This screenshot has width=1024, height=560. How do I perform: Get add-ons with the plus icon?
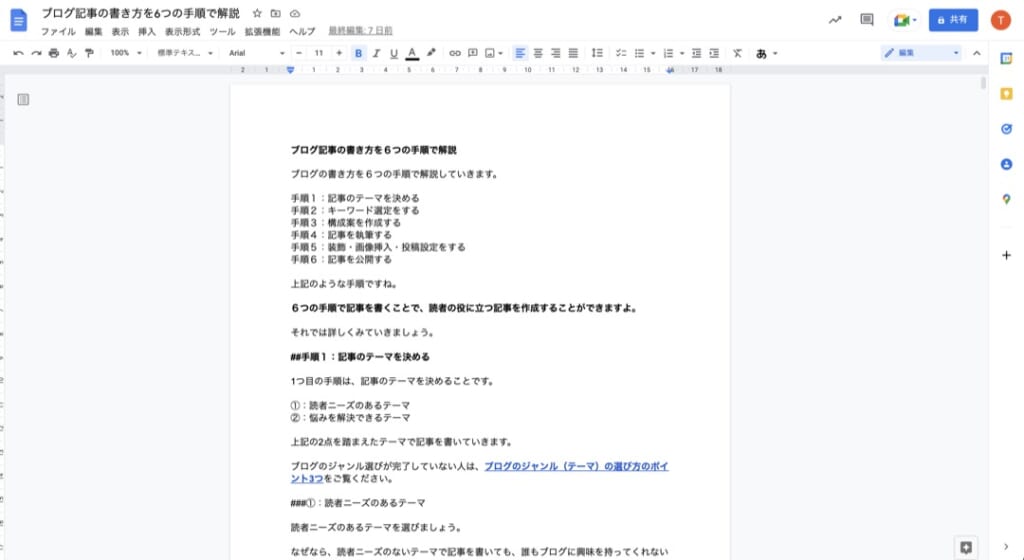pyautogui.click(x=1006, y=255)
